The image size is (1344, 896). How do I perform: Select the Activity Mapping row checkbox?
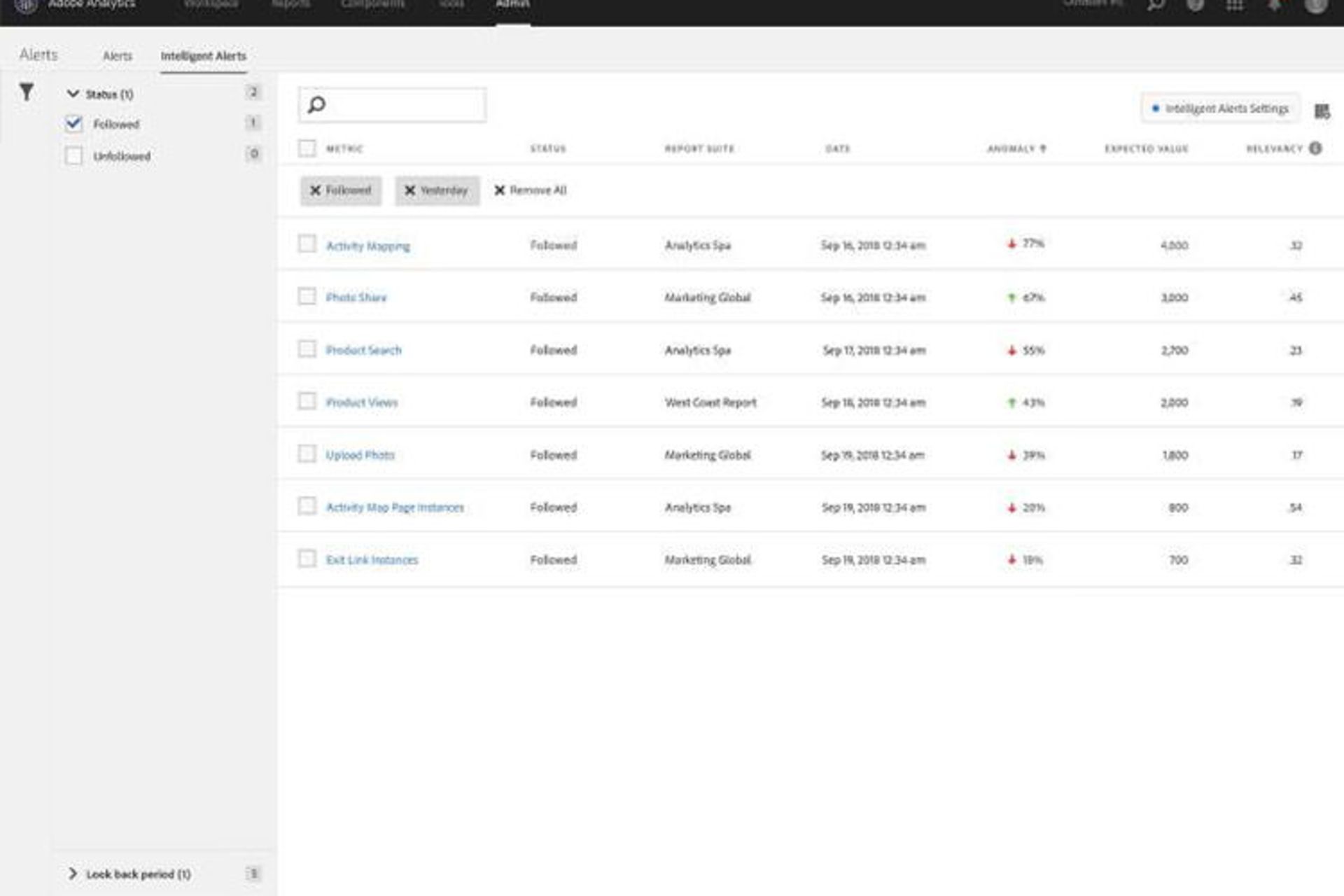307,244
